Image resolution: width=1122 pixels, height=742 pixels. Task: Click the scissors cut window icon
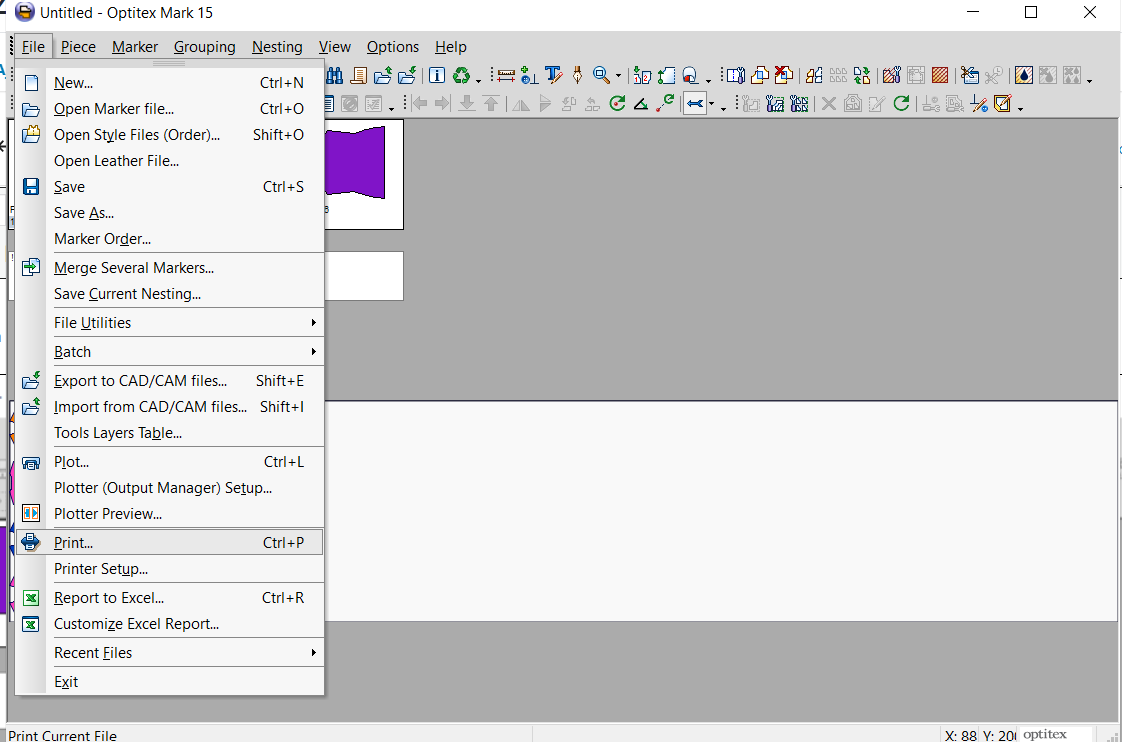[970, 75]
